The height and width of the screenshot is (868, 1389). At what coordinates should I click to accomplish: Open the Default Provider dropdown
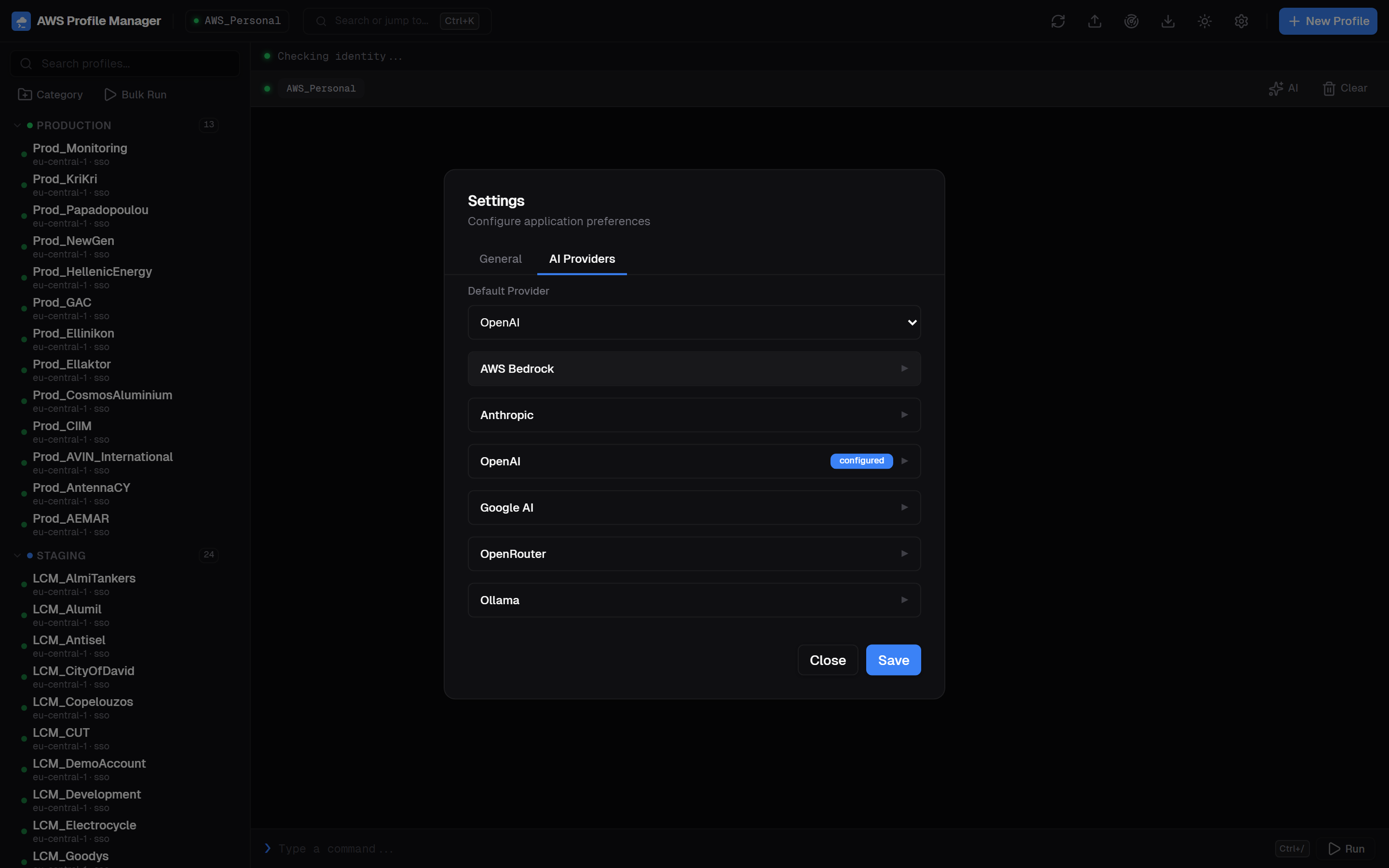[694, 322]
